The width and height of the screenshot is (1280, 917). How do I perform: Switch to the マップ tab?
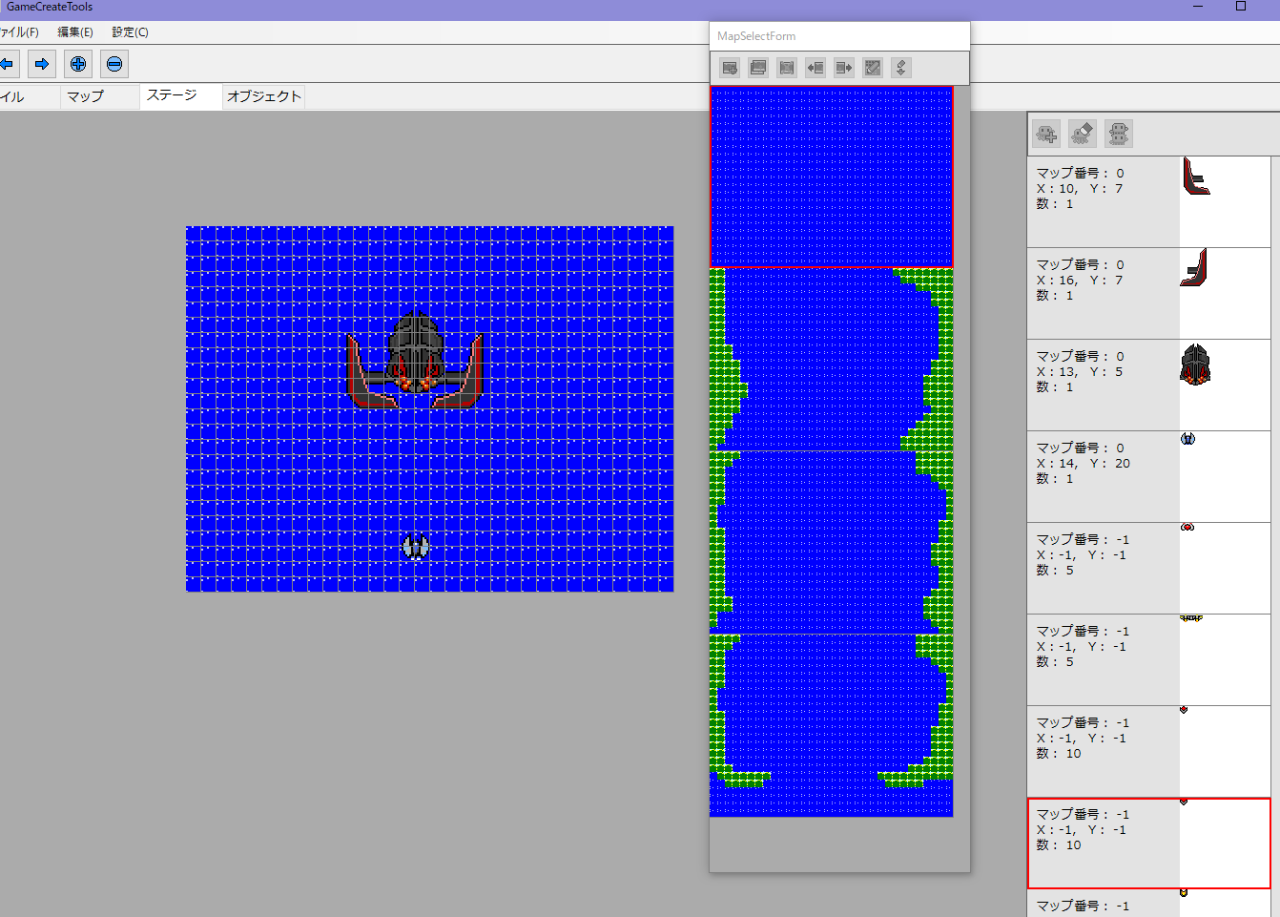[85, 97]
